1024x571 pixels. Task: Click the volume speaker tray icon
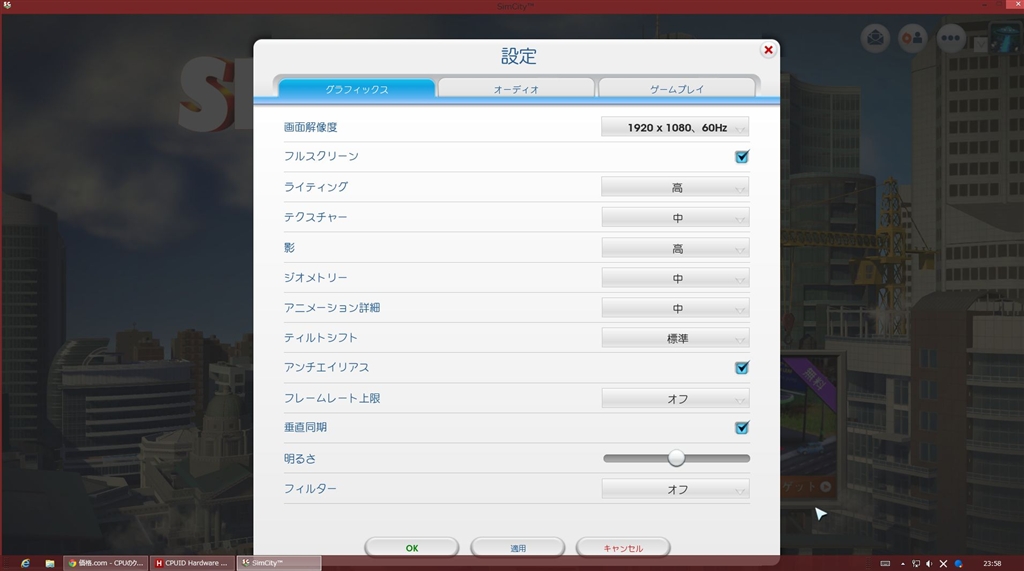929,563
